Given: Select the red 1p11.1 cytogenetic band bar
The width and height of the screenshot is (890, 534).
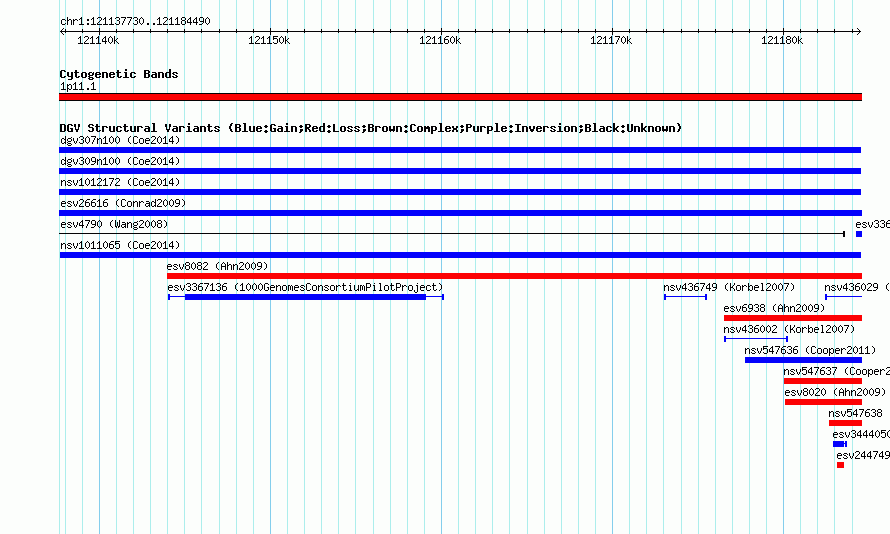Looking at the screenshot, I should pos(460,97).
